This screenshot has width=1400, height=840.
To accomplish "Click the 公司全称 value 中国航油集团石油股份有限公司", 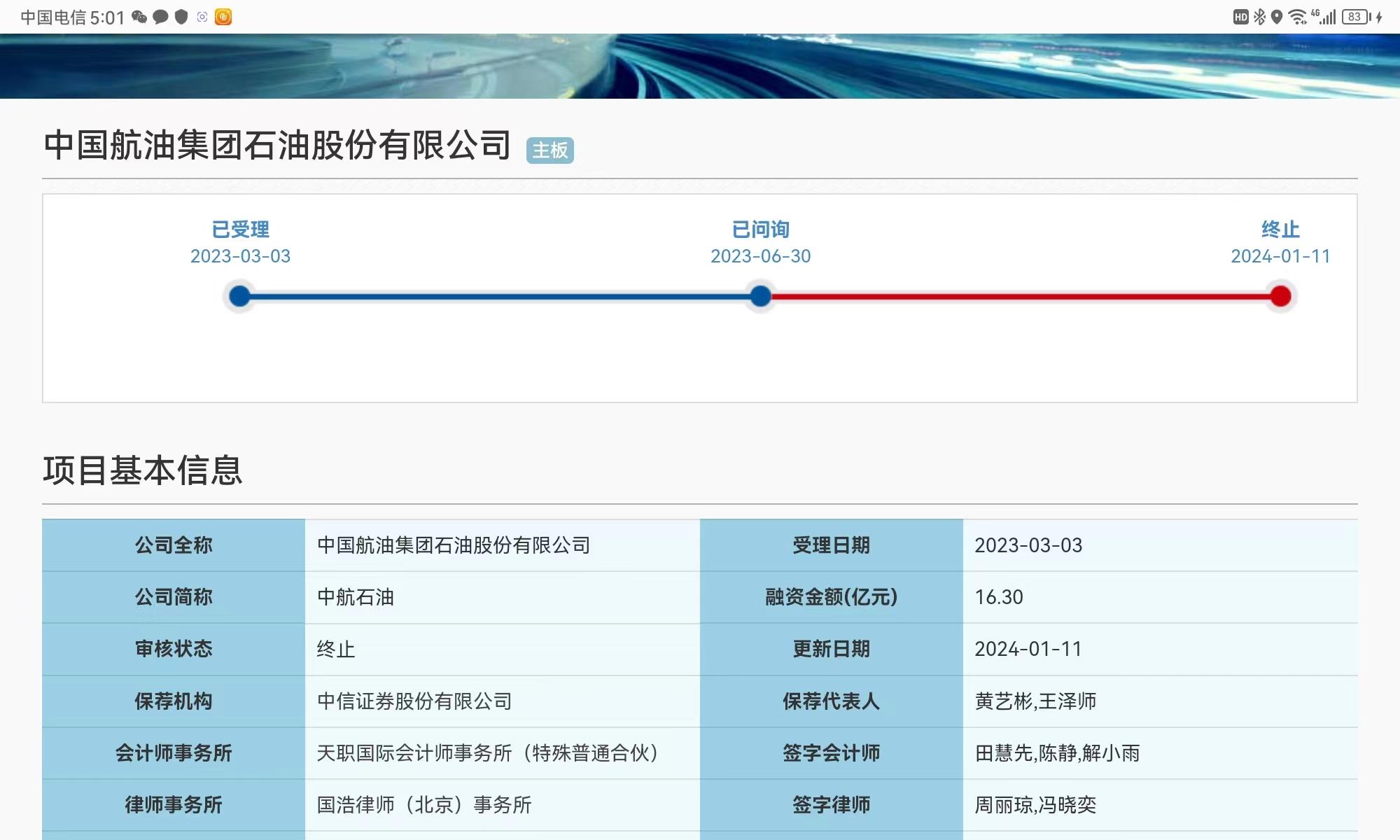I will tap(503, 545).
